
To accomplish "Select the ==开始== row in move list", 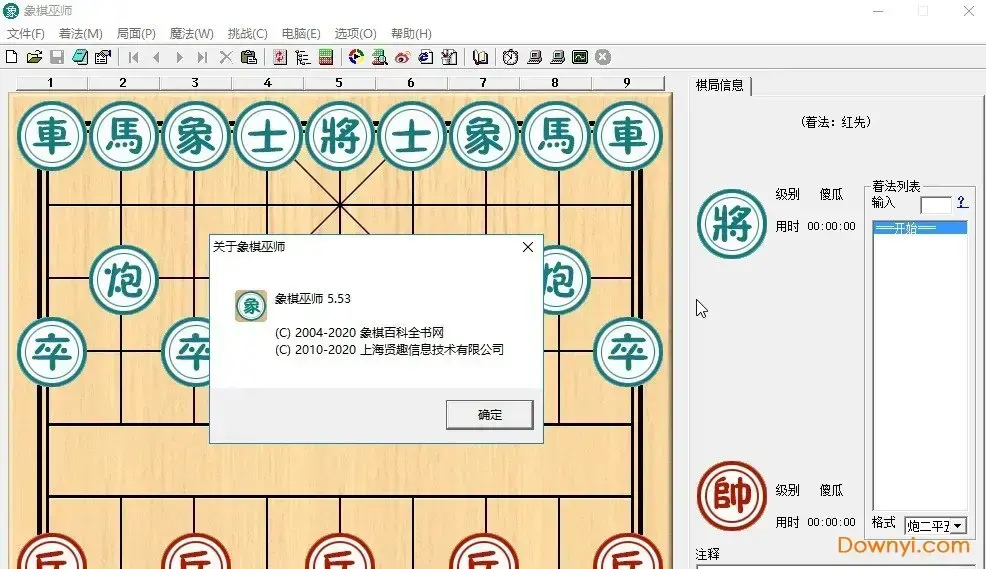I will click(x=919, y=228).
